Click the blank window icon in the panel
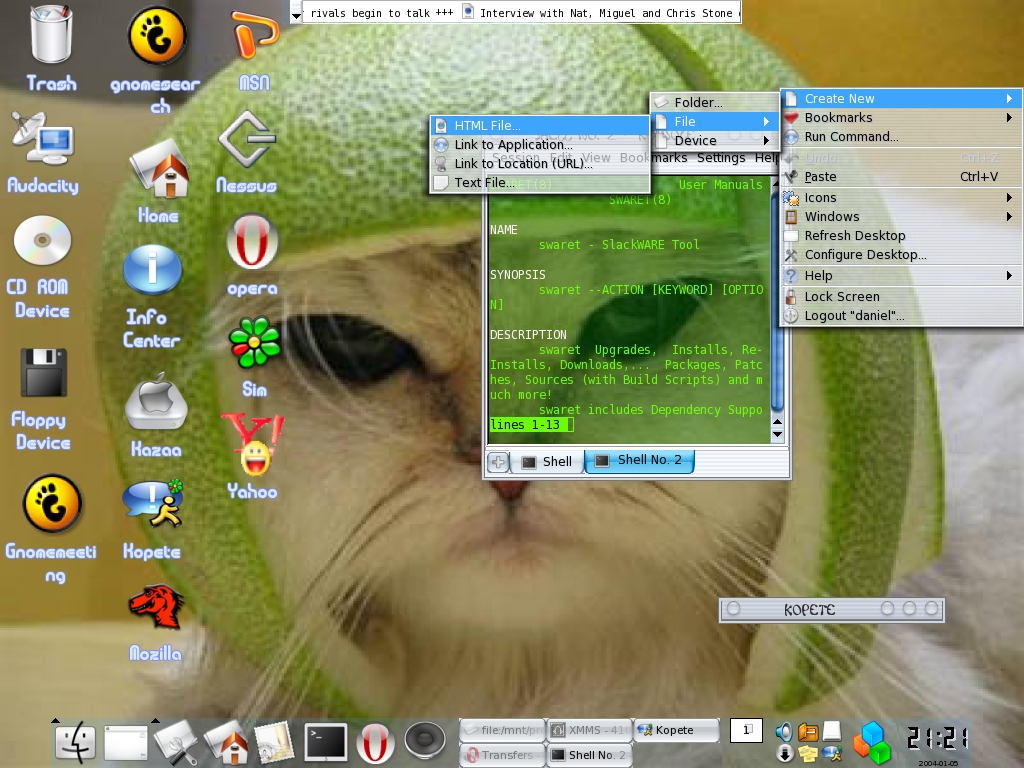The width and height of the screenshot is (1024, 768). click(126, 743)
